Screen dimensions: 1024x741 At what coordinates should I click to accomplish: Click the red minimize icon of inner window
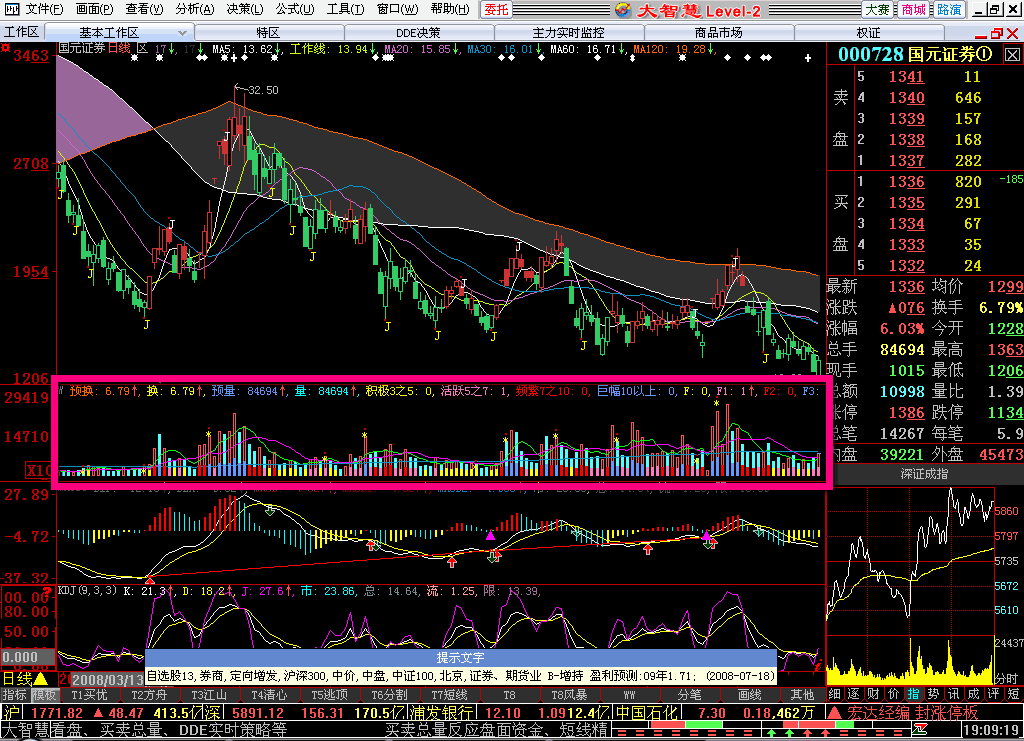point(981,35)
